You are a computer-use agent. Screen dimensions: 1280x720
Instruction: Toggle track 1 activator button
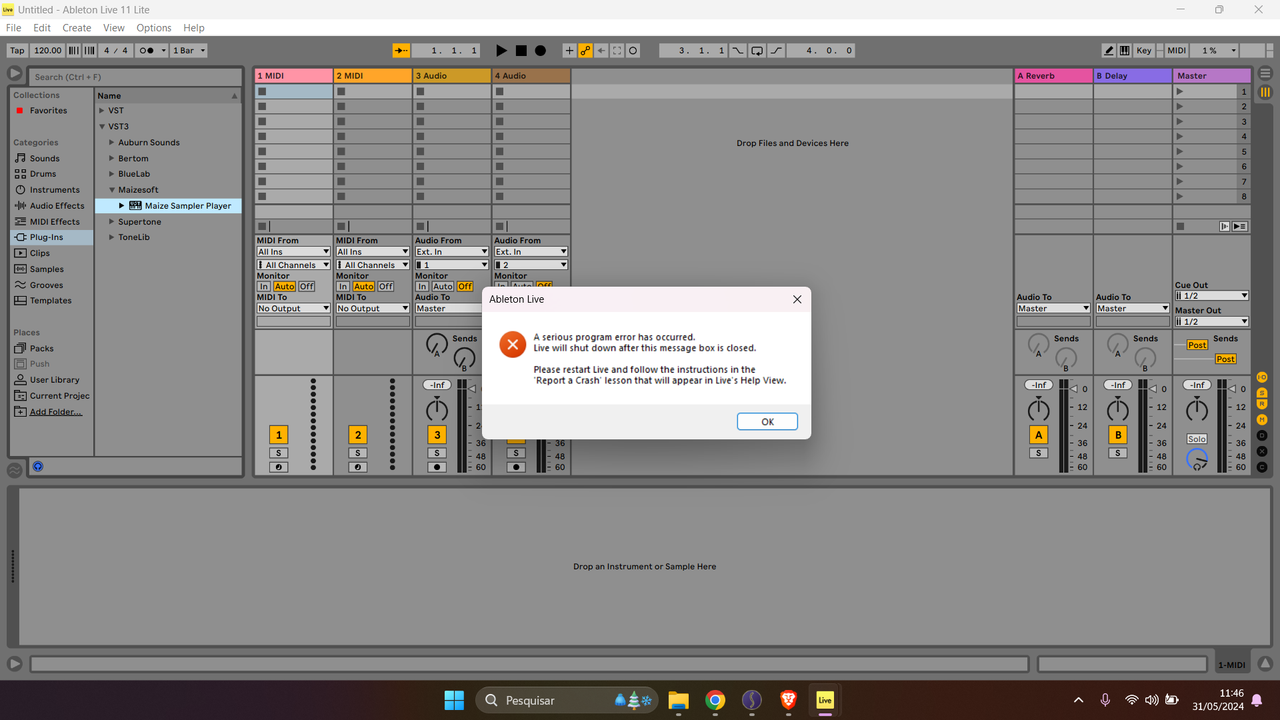pyautogui.click(x=279, y=434)
